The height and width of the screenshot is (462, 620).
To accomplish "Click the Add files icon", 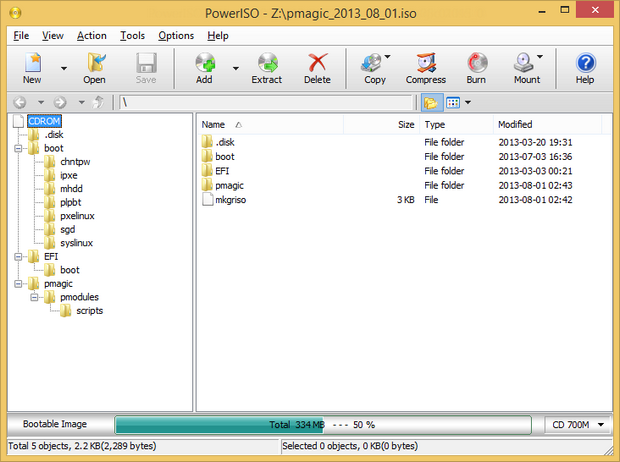I will [205, 63].
